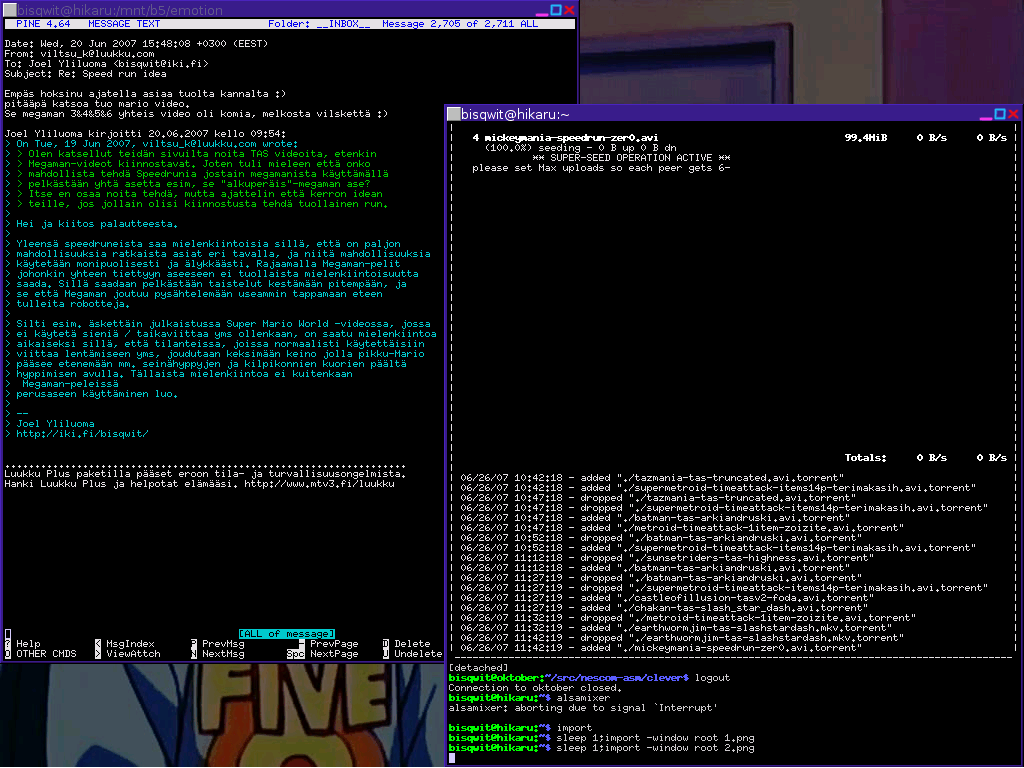Select ViewAttch in the Pine footer
This screenshot has height=768, width=1024.
click(133, 653)
